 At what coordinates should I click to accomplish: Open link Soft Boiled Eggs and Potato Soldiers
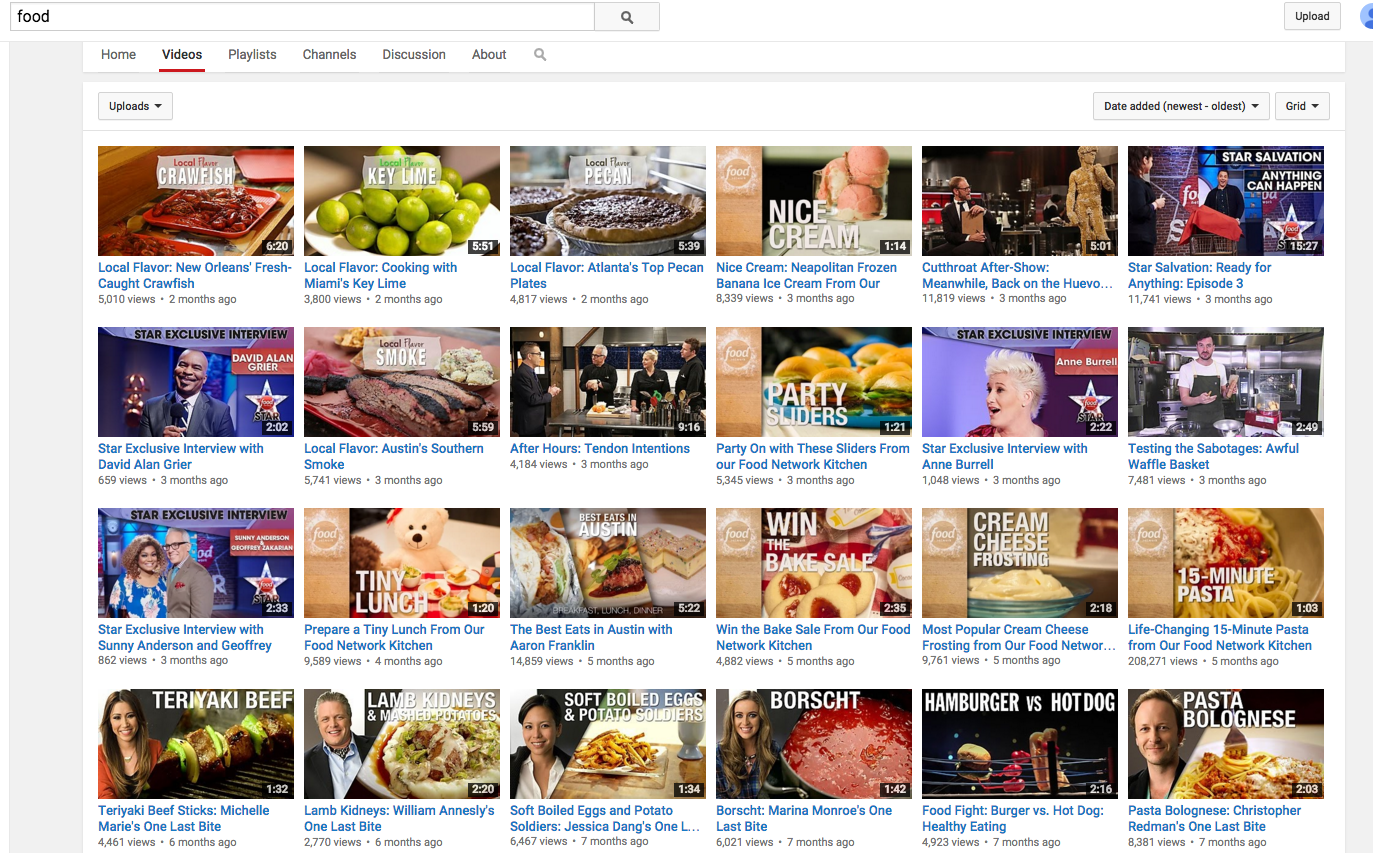[x=606, y=819]
